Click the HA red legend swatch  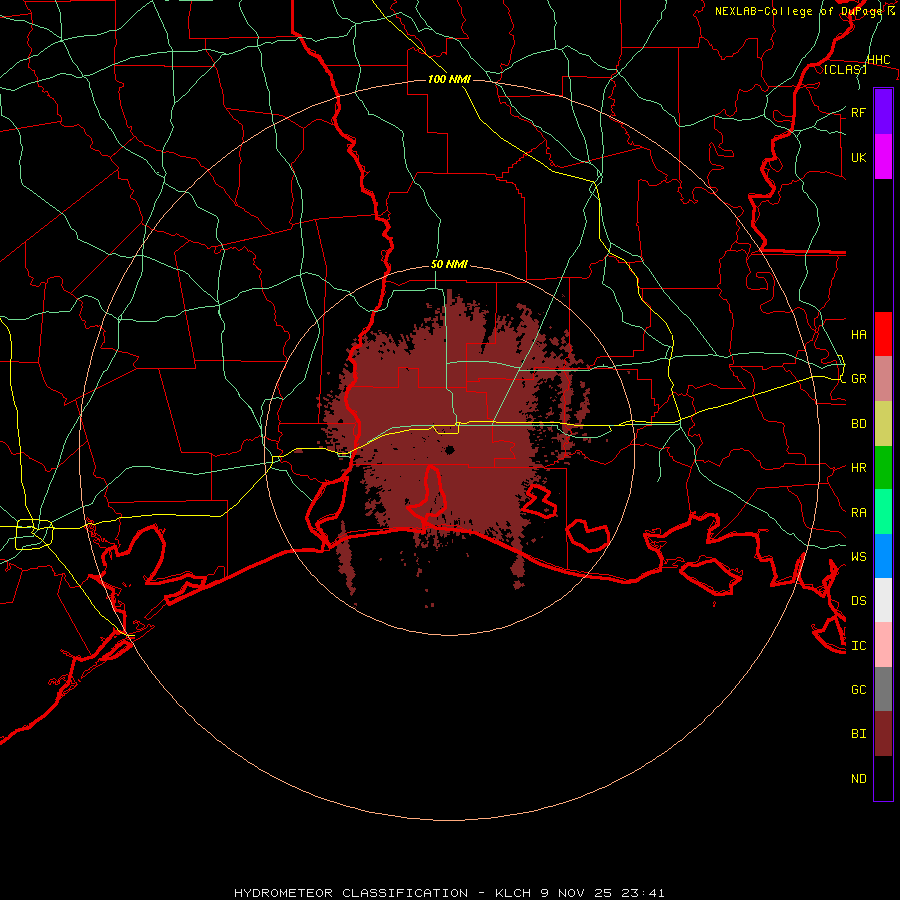[x=883, y=334]
